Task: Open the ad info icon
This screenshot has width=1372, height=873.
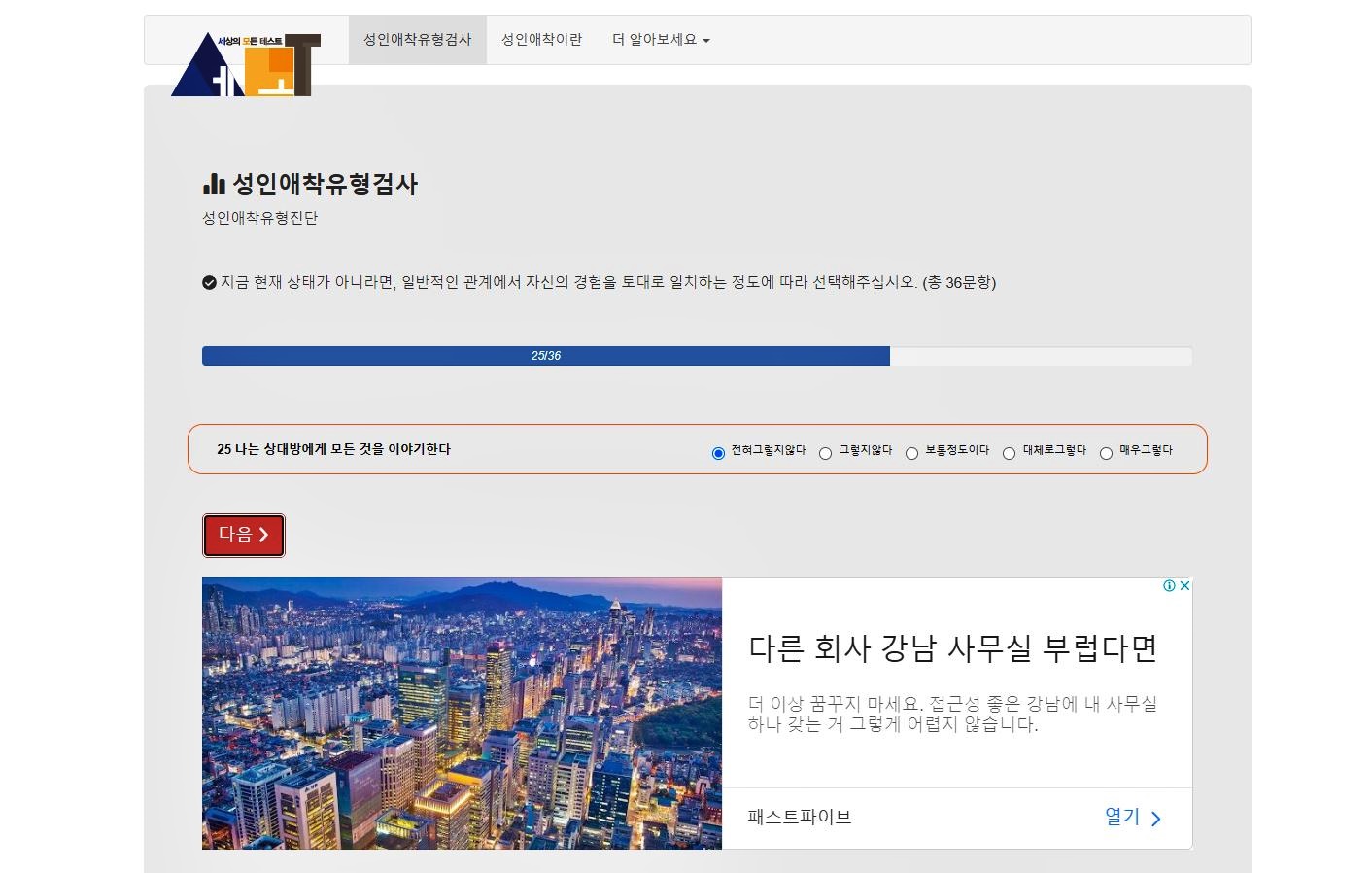Action: [1170, 585]
